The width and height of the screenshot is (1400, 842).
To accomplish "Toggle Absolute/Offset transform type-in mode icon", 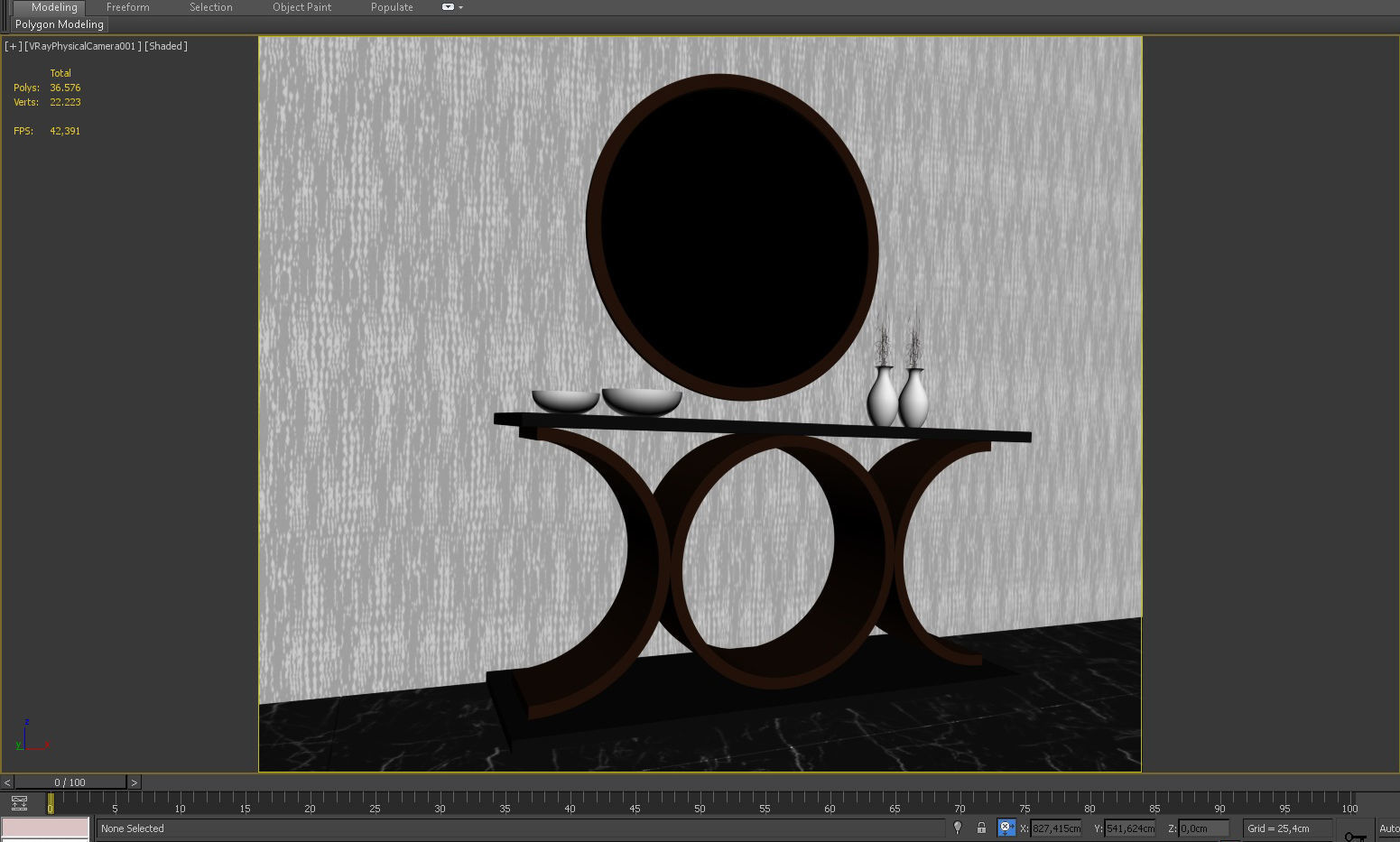I will tap(1006, 828).
